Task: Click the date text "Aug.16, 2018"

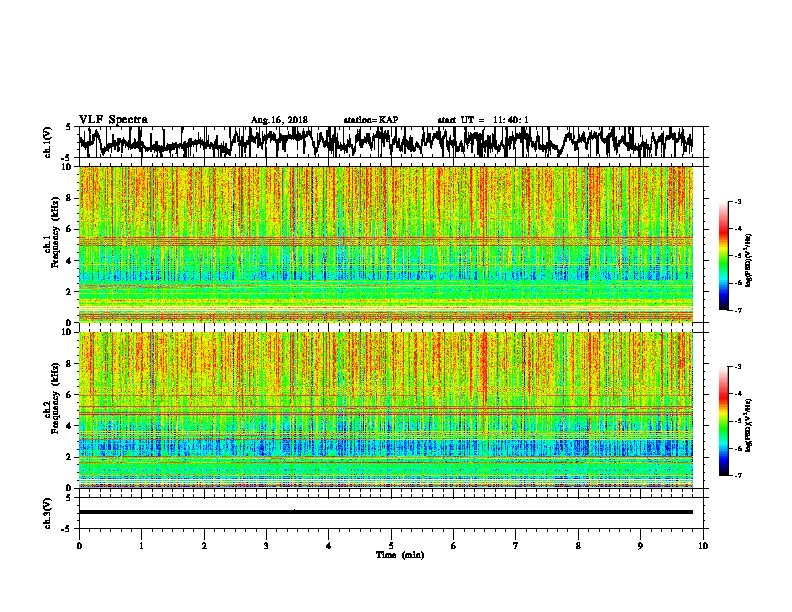Action: (279, 120)
